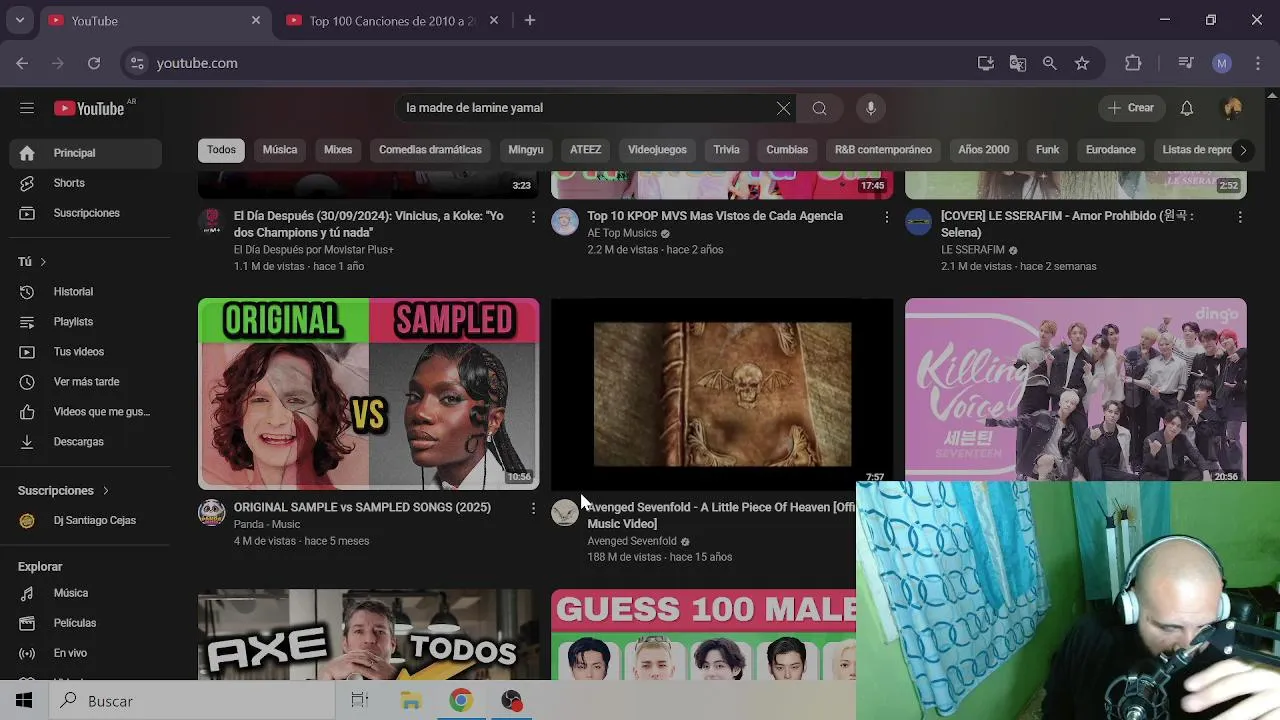Open the browser zoom magnifier icon
This screenshot has width=1280, height=720.
(1049, 63)
